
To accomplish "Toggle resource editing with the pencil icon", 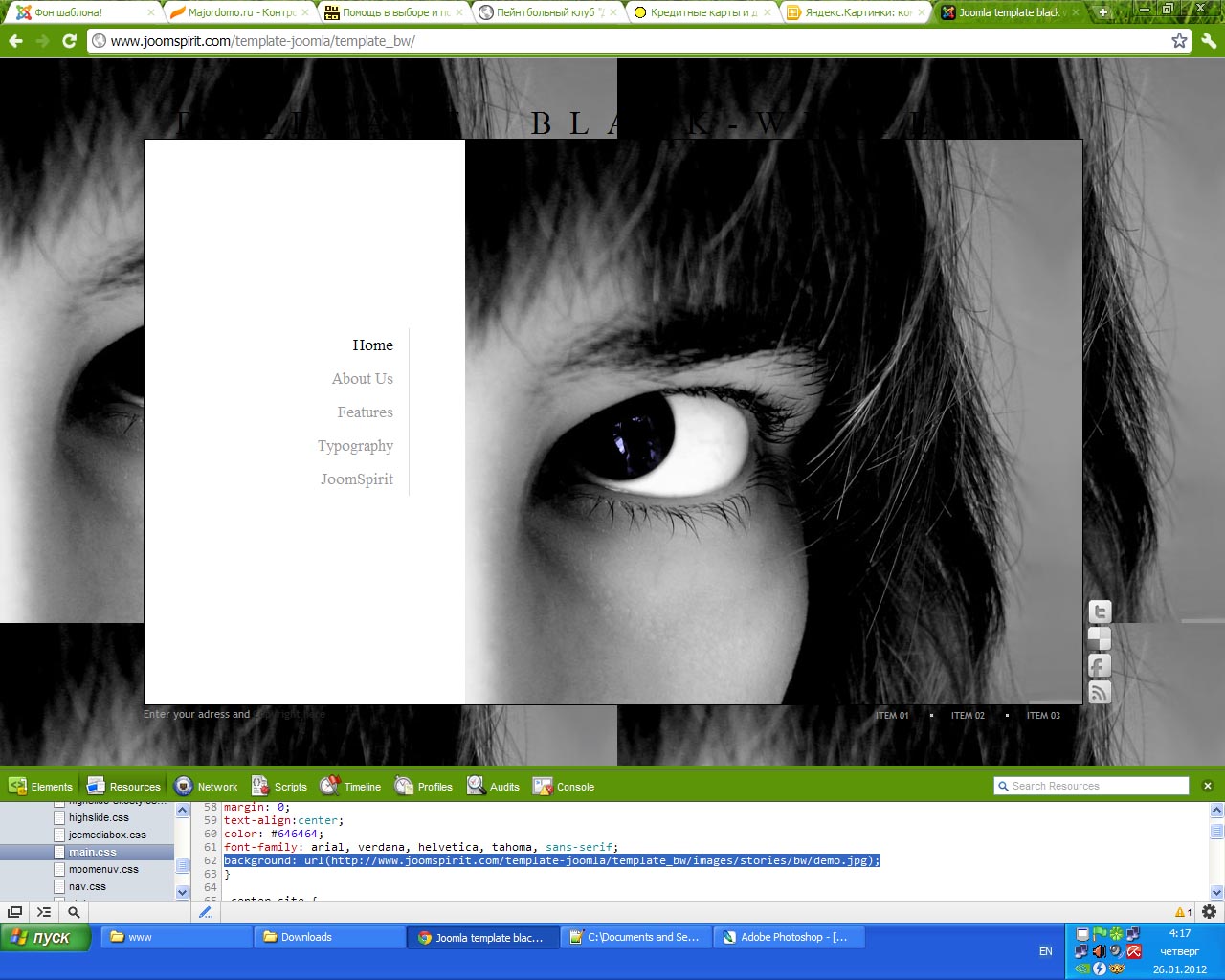I will [205, 912].
